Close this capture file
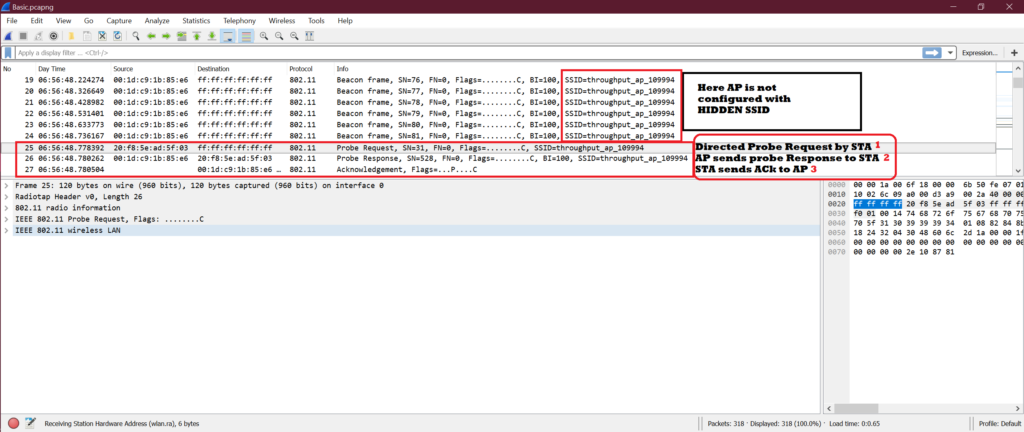This screenshot has width=1024, height=432. pos(102,36)
